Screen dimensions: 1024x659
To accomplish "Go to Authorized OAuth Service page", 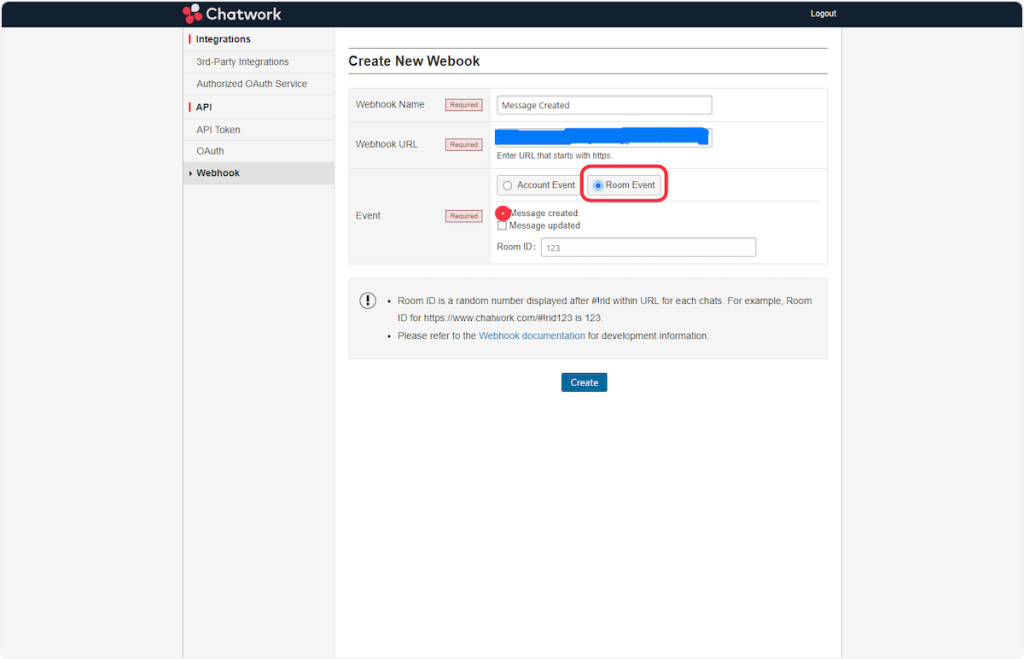I will pos(251,84).
